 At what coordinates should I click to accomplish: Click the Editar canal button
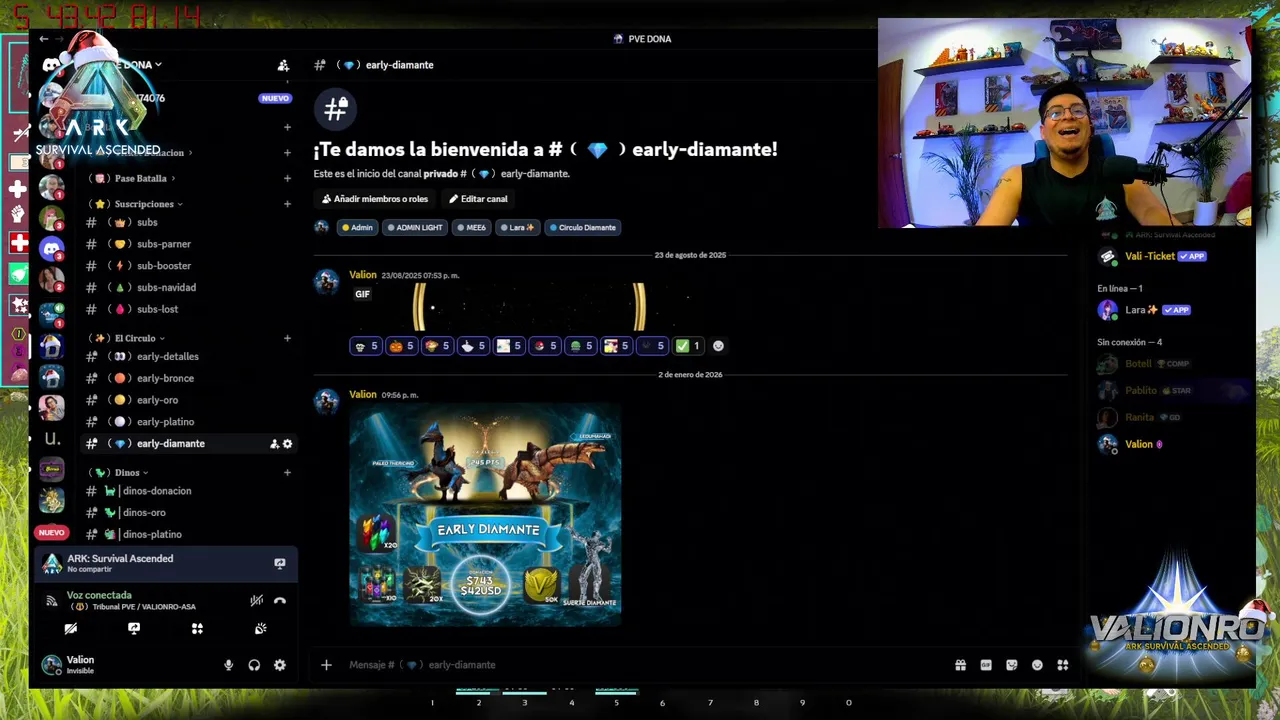pyautogui.click(x=478, y=199)
